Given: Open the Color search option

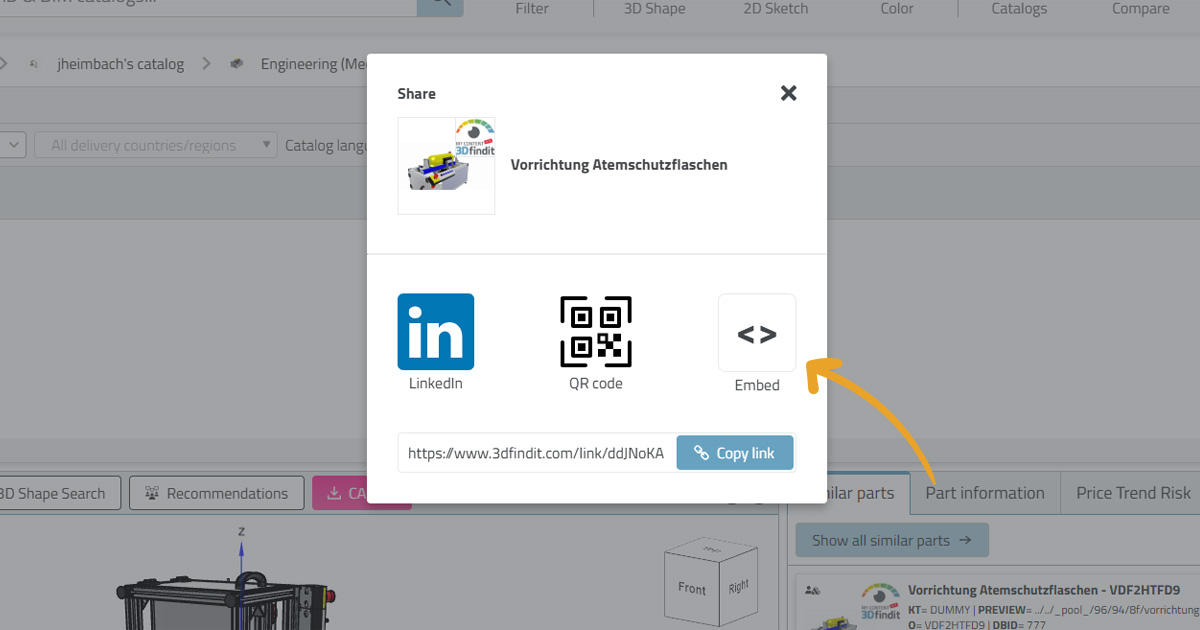Looking at the screenshot, I should (897, 8).
